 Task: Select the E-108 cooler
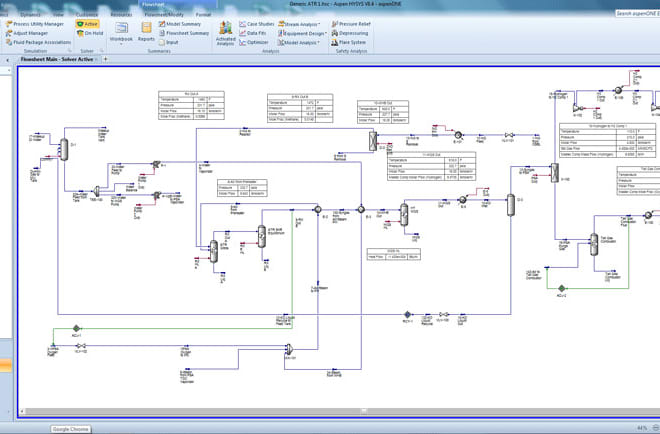click(619, 90)
